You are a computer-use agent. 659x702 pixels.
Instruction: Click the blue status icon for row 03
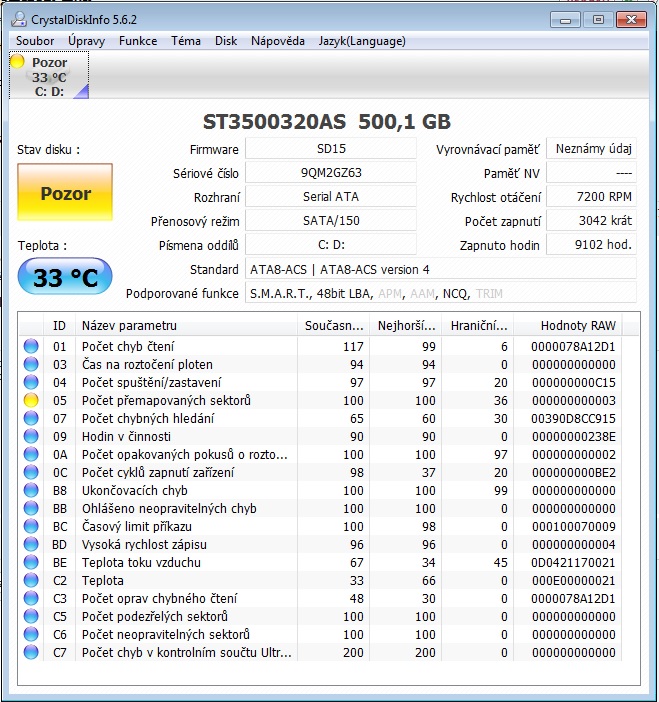click(x=31, y=364)
